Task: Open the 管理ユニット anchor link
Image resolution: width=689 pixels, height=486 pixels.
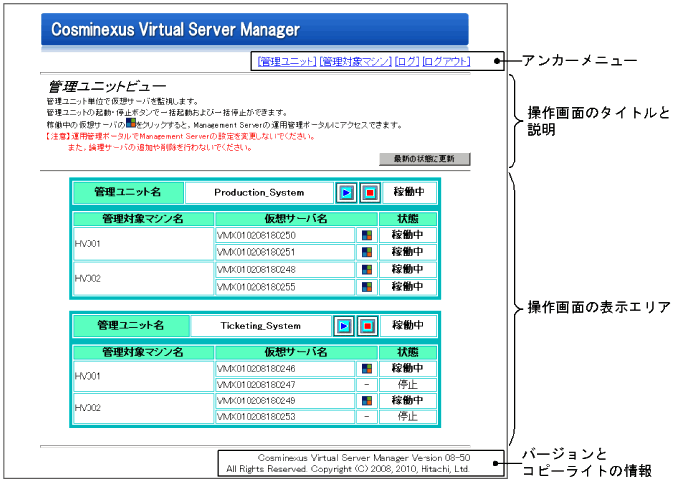Action: click(287, 62)
